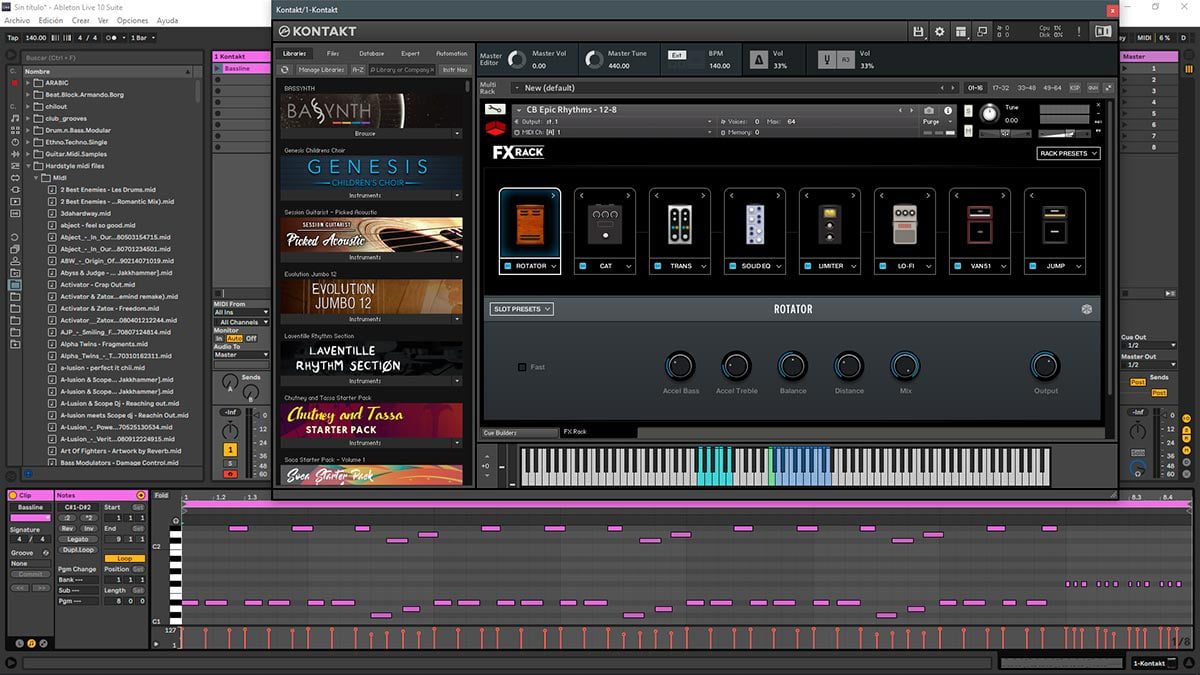Enable the Fast checkbox in Rotator

(522, 367)
